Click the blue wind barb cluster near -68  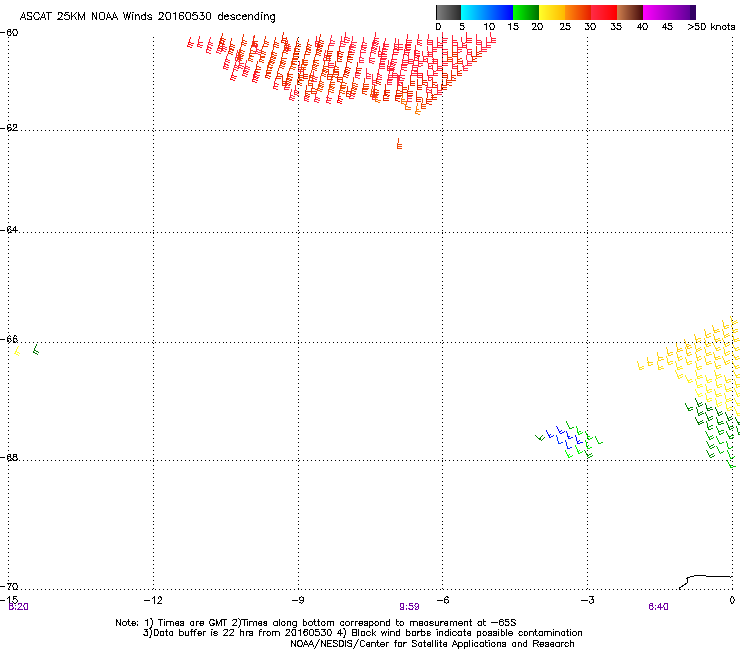563,437
